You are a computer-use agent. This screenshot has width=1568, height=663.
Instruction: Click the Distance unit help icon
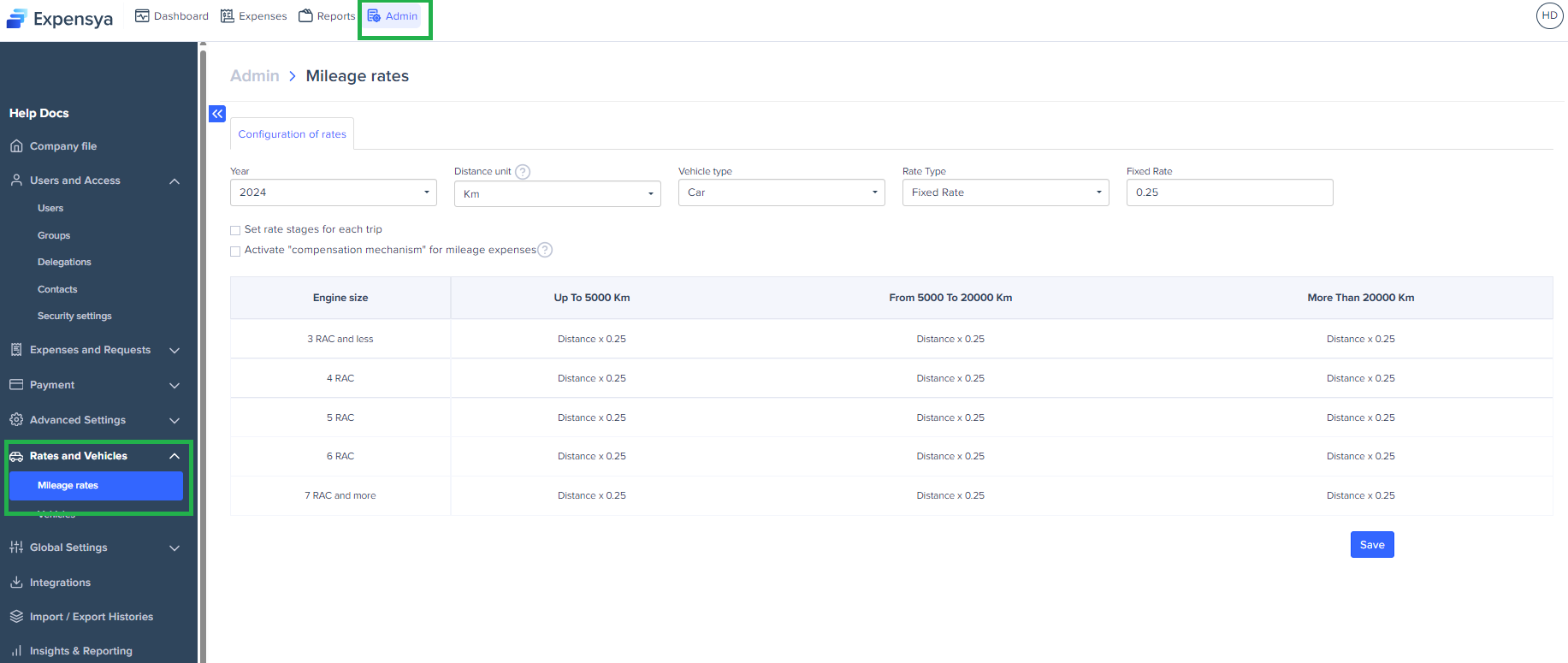523,172
